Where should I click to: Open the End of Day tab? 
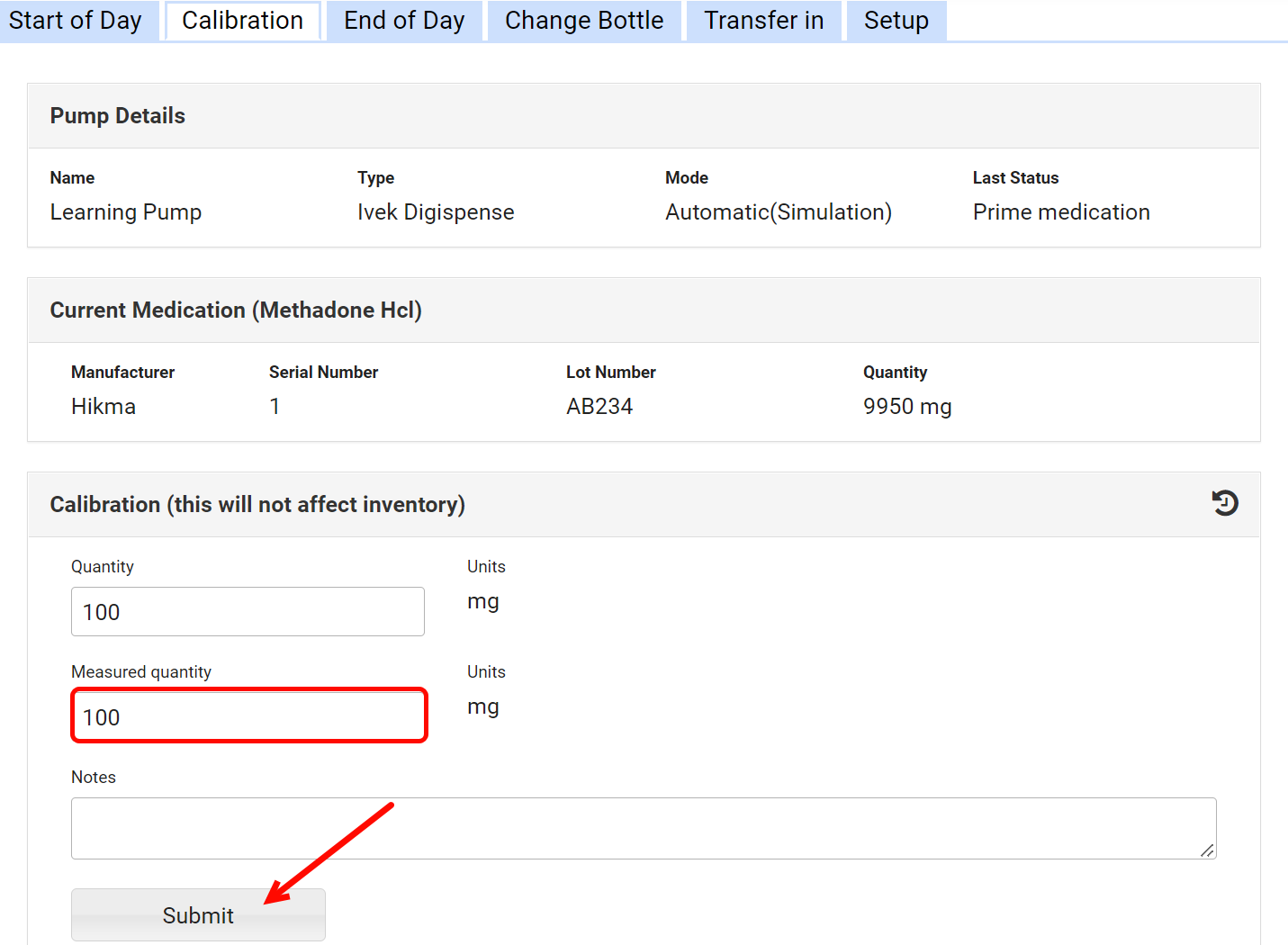tap(404, 21)
